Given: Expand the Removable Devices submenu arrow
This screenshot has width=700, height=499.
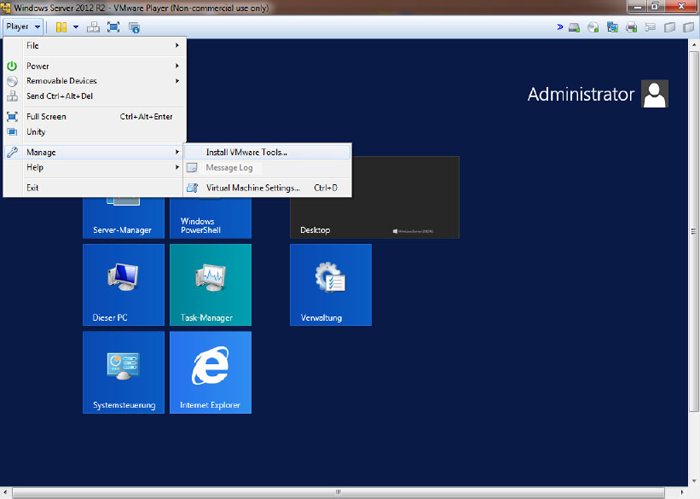Looking at the screenshot, I should click(x=177, y=81).
